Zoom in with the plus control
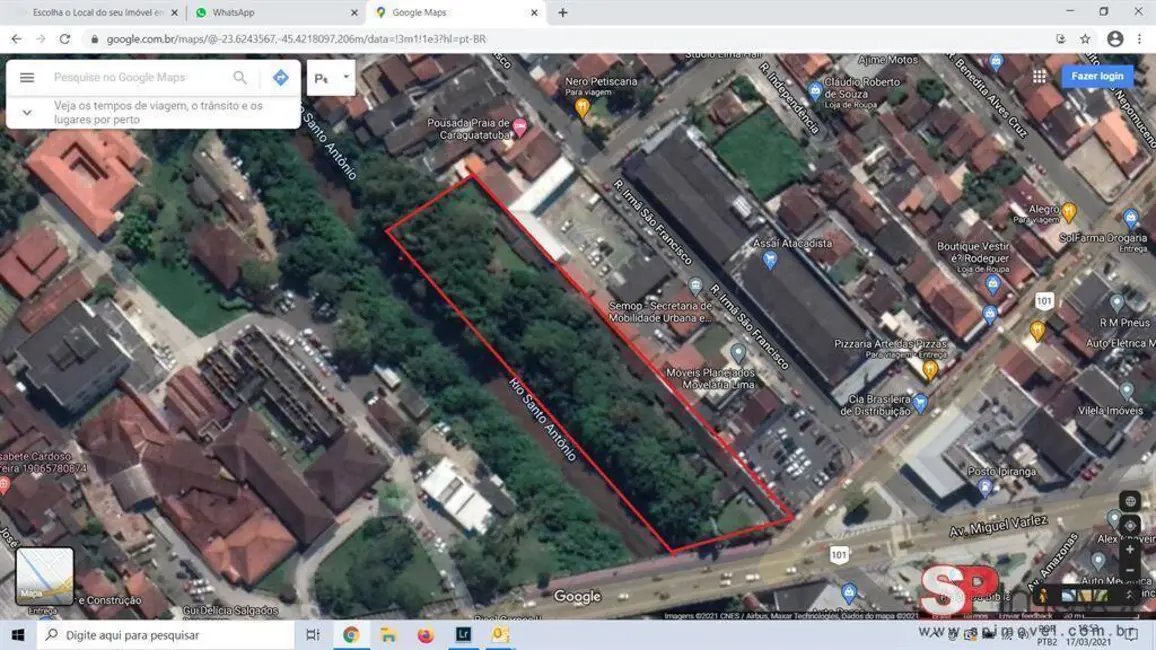 (x=1129, y=549)
